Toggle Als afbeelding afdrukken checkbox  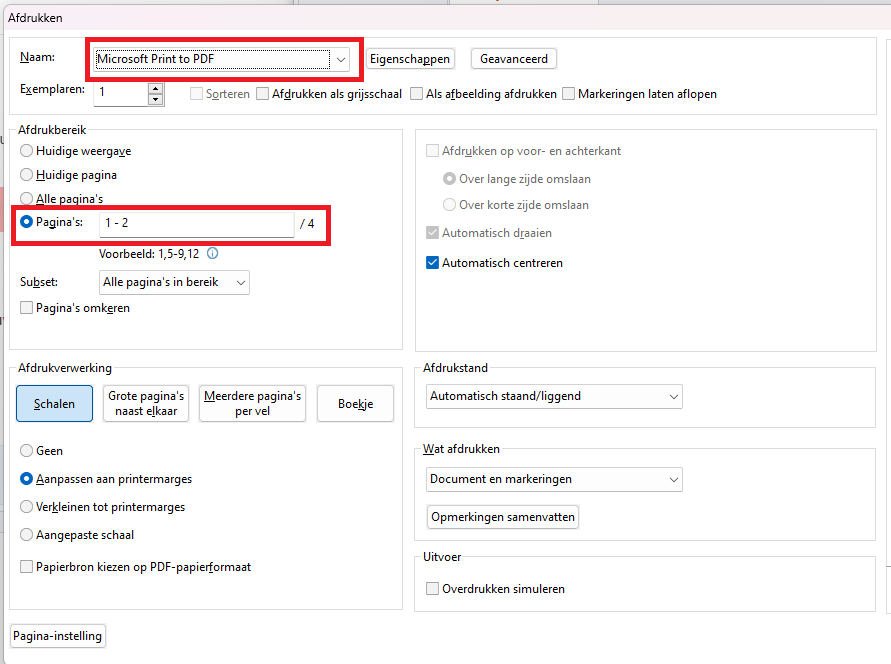click(x=417, y=94)
